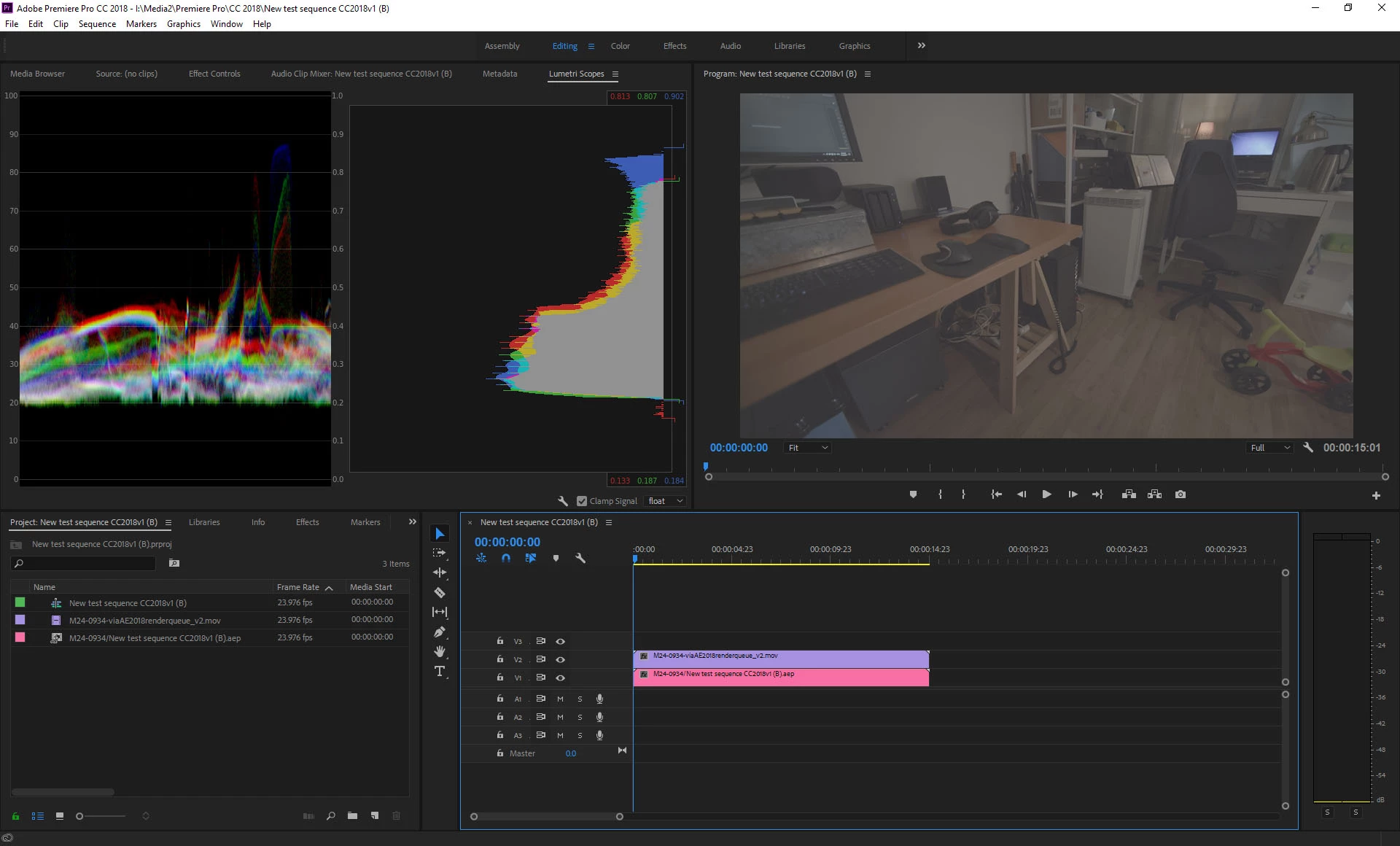The width and height of the screenshot is (1400, 846).
Task: Select the Pen tool
Action: [x=440, y=632]
